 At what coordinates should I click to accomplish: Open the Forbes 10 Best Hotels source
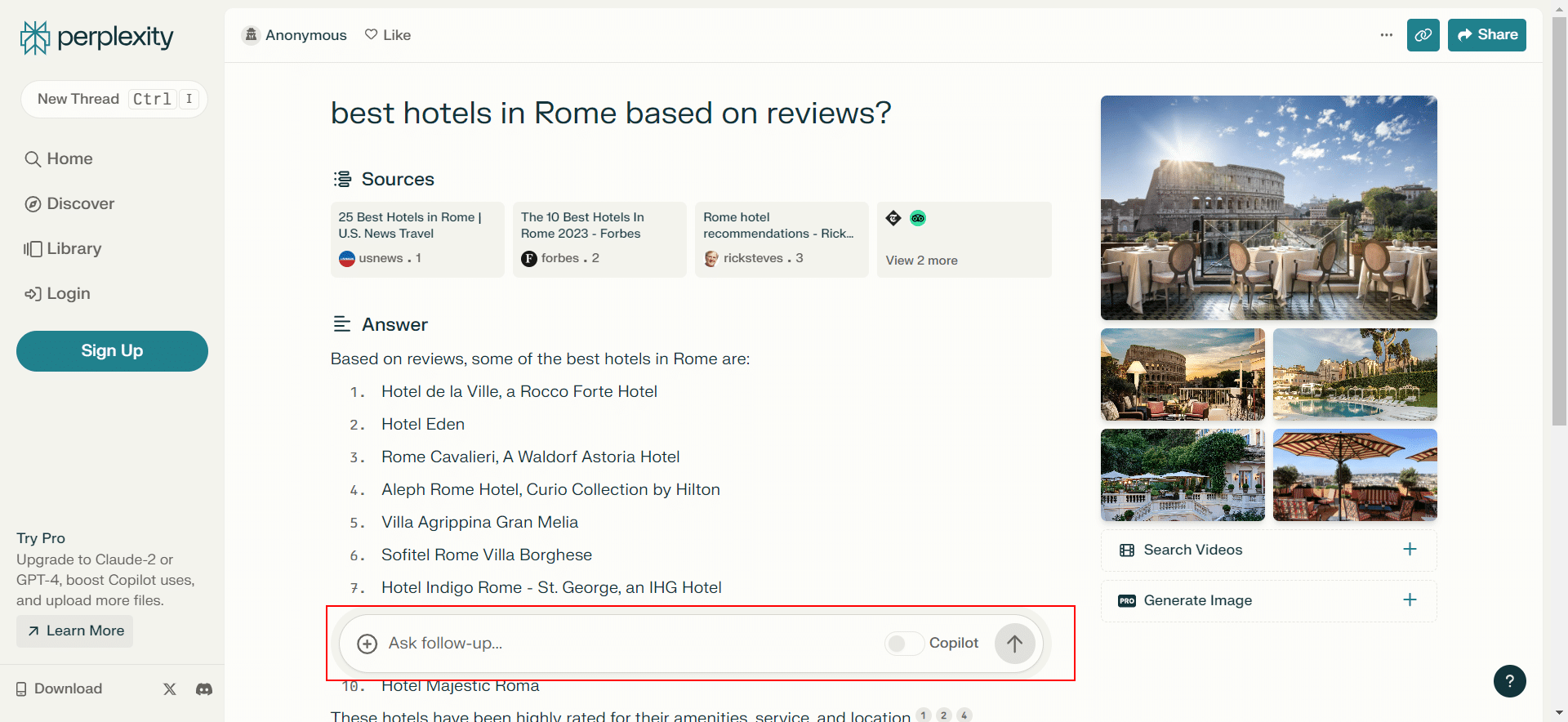tap(599, 239)
